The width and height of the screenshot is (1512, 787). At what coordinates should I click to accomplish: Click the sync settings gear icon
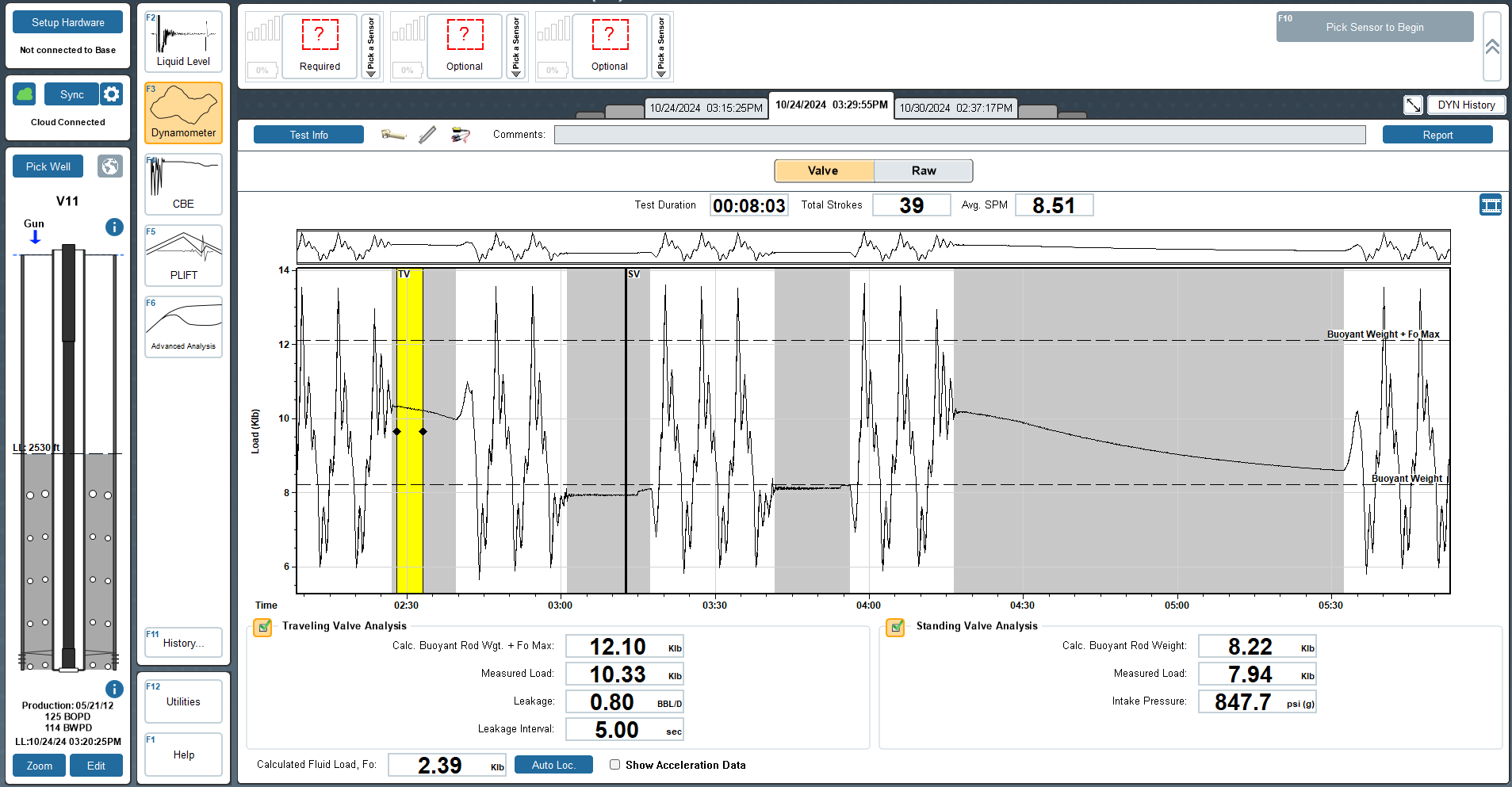pyautogui.click(x=112, y=94)
